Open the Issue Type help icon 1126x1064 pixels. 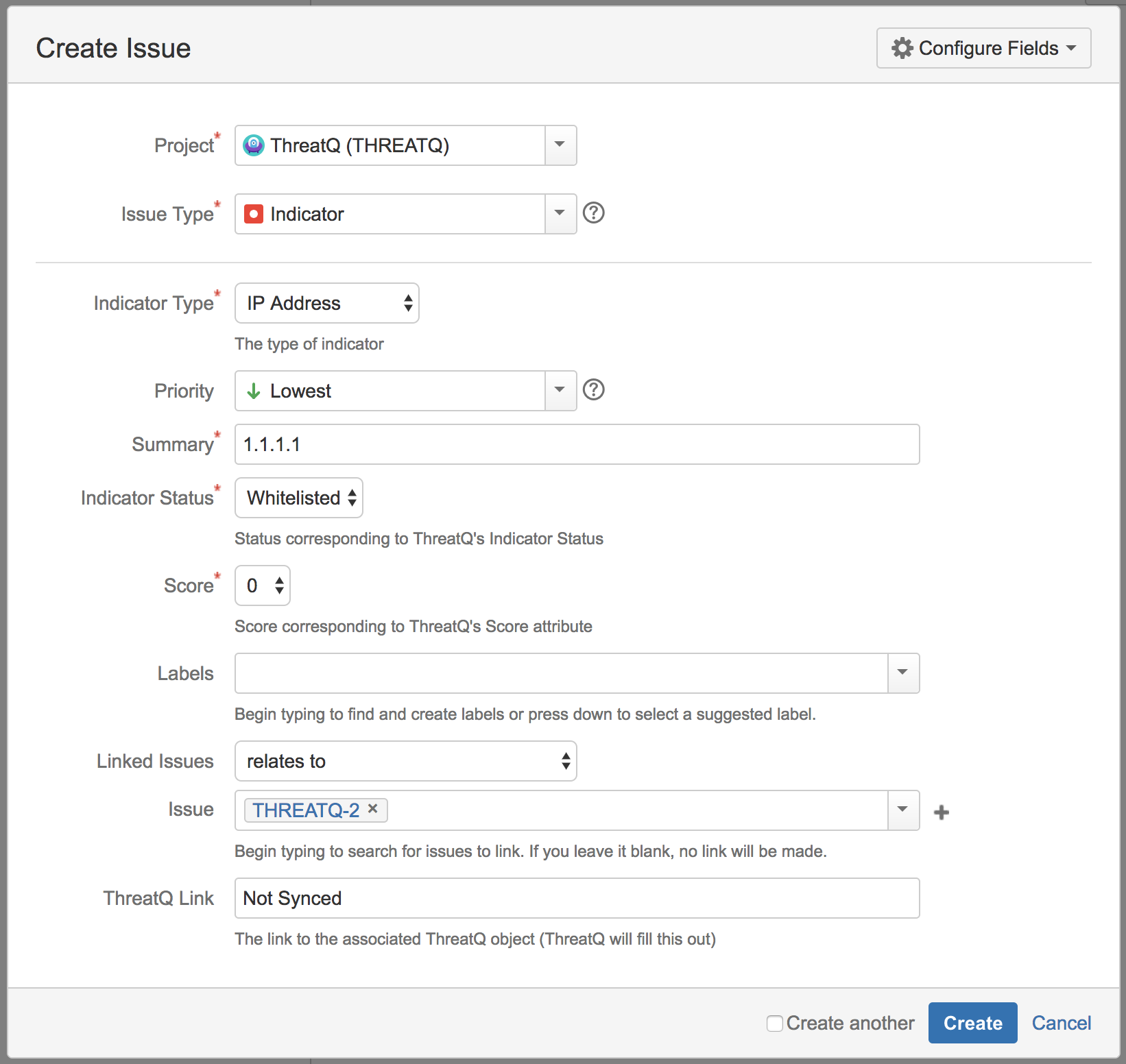coord(593,213)
